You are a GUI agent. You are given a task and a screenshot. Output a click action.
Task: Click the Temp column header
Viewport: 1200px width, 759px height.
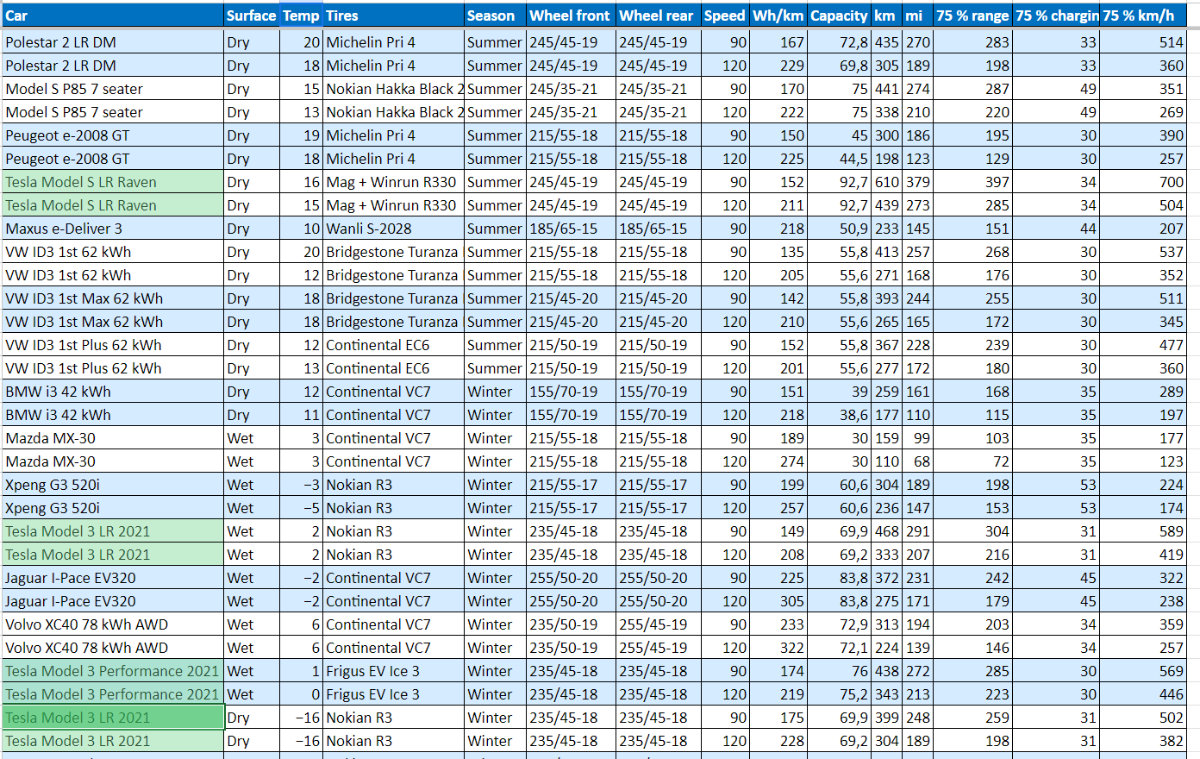301,16
